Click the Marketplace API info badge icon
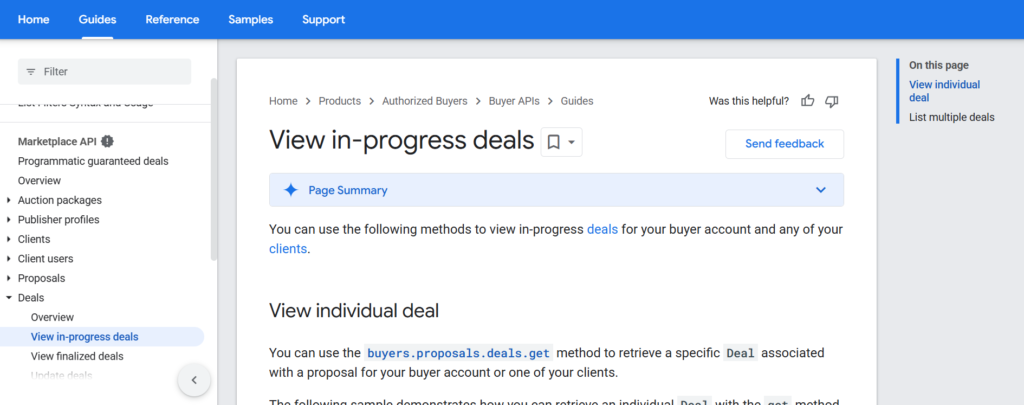The image size is (1024, 405). tap(107, 141)
